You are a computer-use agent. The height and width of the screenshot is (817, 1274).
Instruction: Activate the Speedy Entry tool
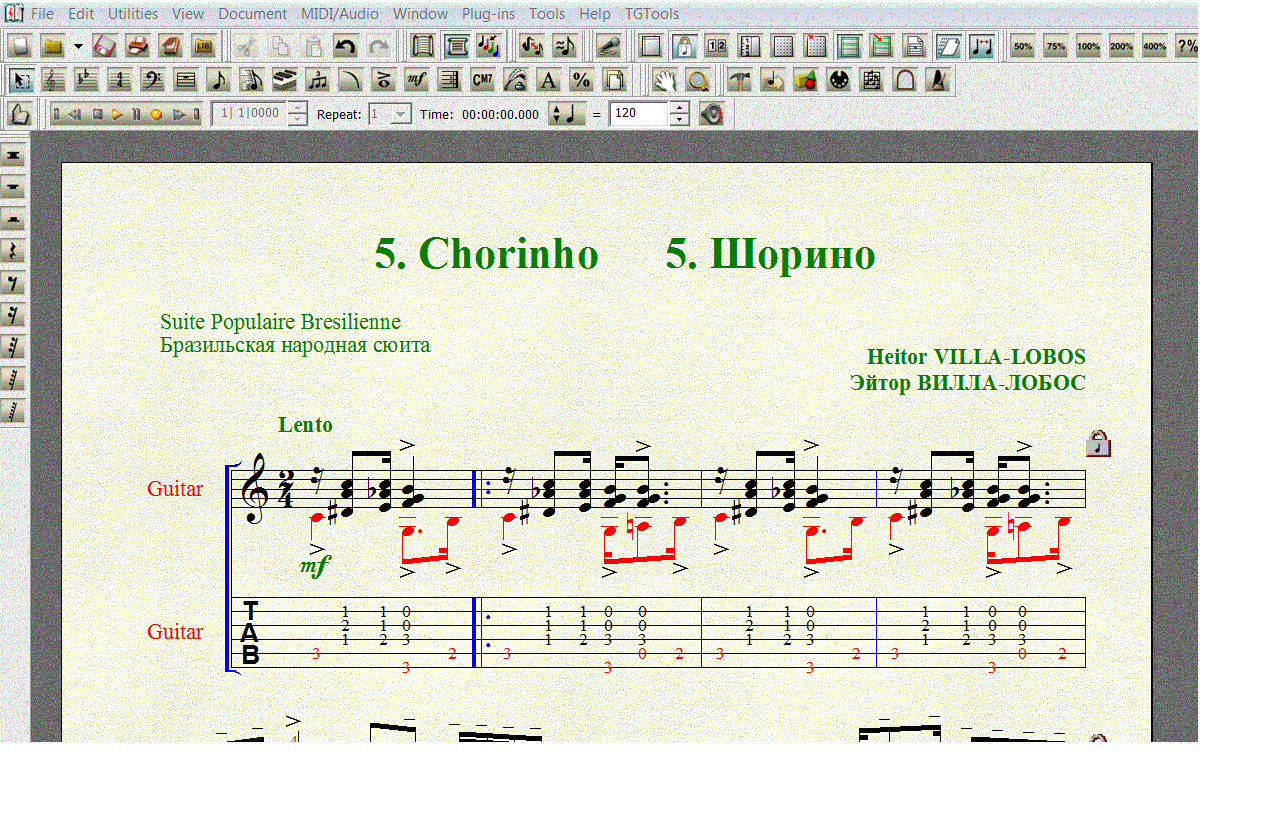[252, 80]
